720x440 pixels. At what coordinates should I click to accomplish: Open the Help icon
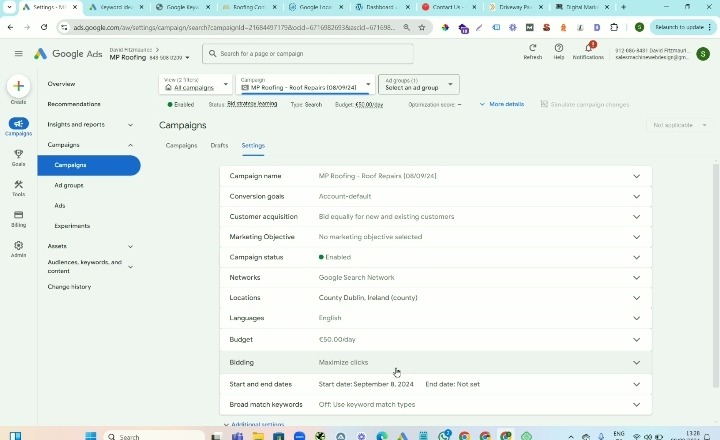coord(559,48)
